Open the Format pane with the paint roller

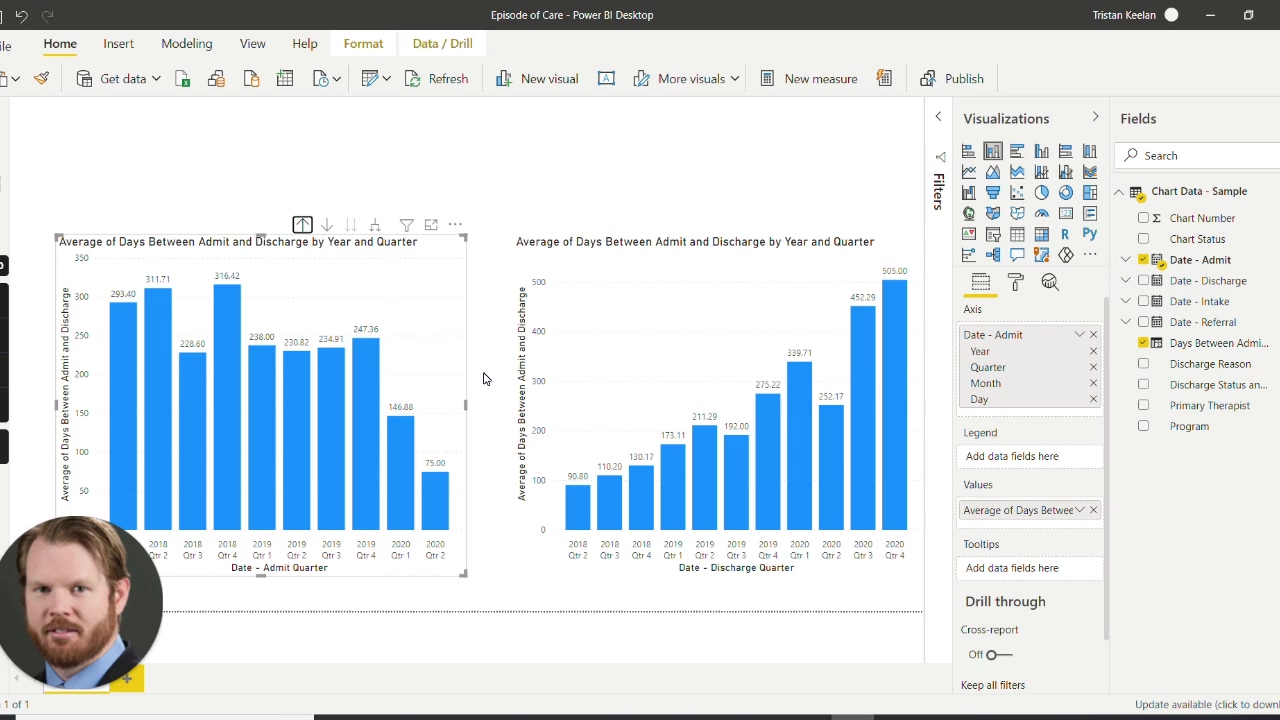click(1015, 282)
